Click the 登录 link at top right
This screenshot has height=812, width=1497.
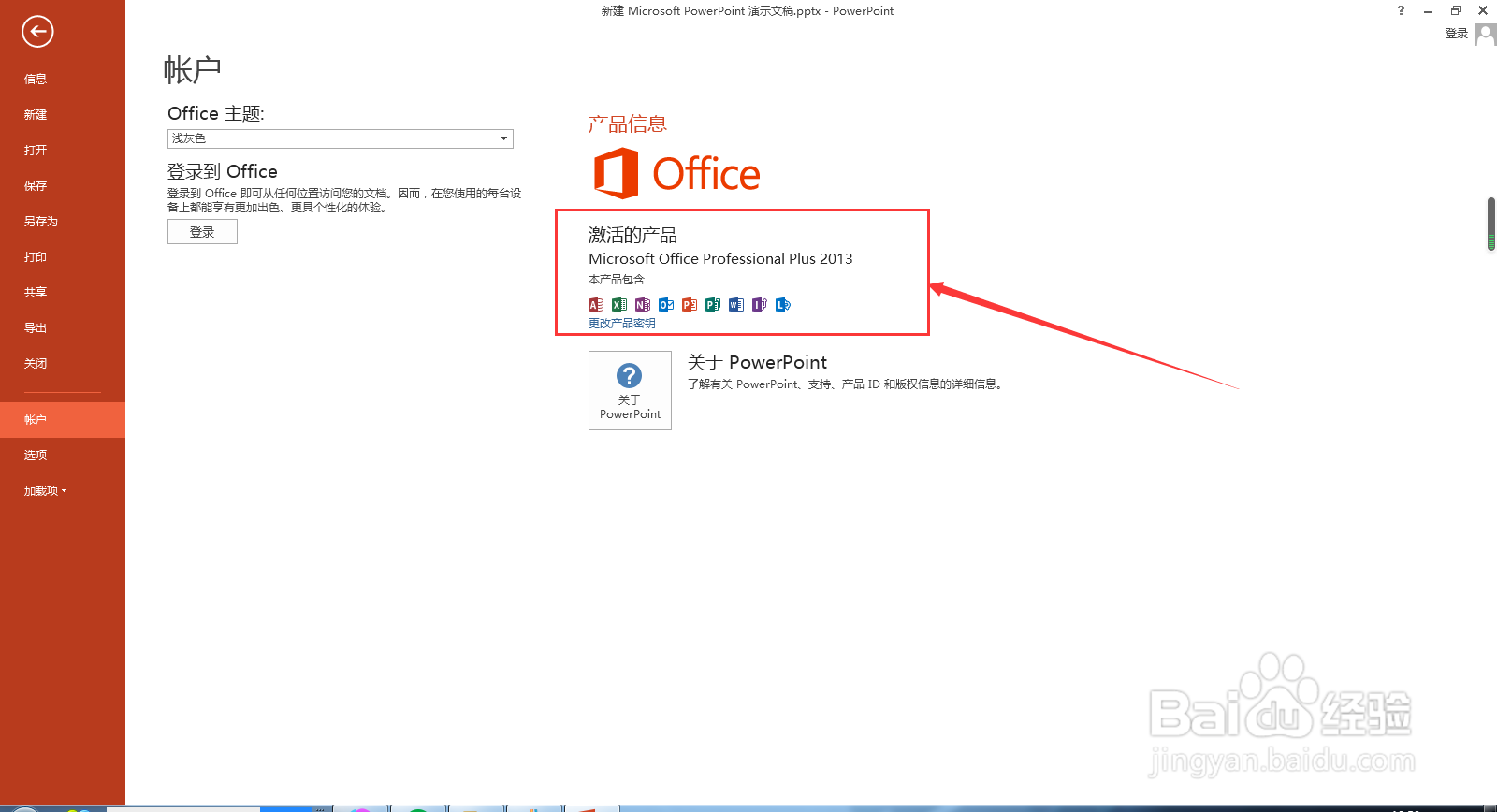(1456, 34)
